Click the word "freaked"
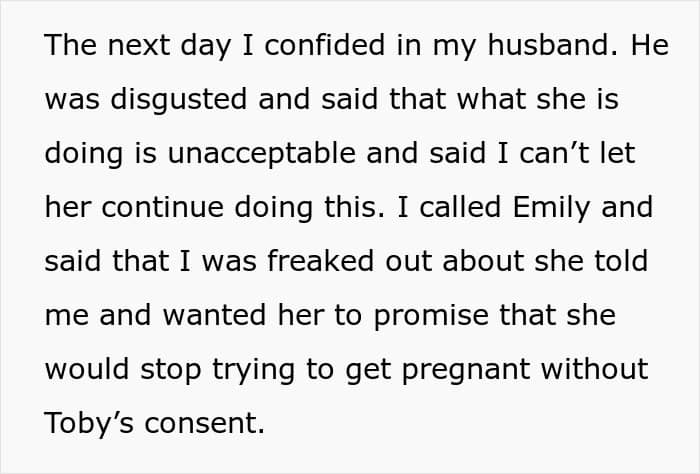The image size is (700, 474). (320, 261)
